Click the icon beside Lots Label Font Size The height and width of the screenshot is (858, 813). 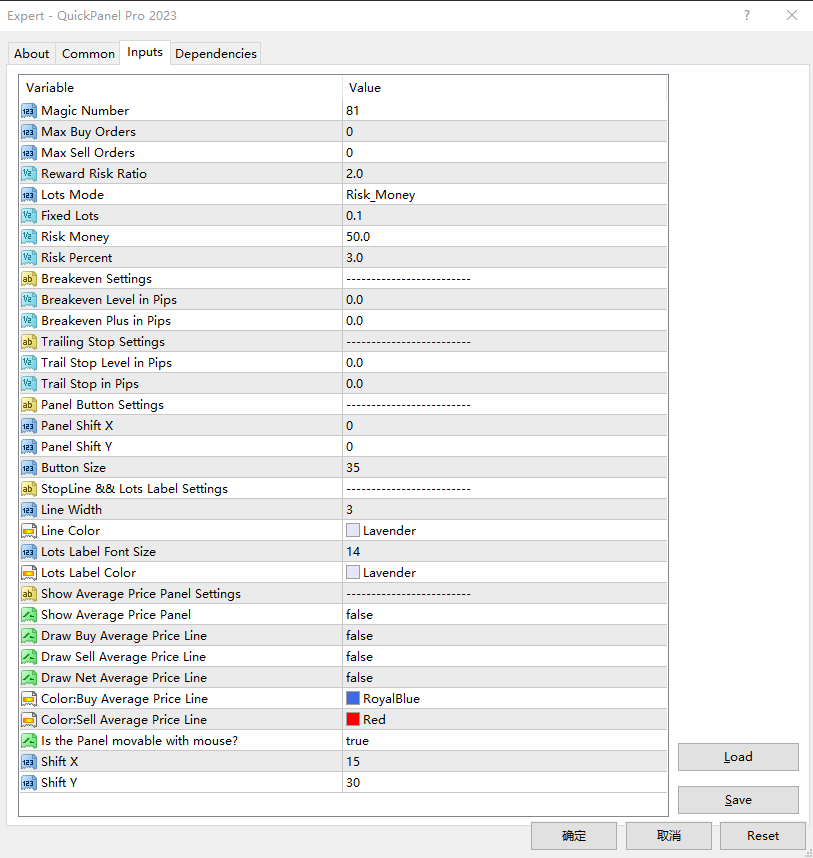pos(29,552)
